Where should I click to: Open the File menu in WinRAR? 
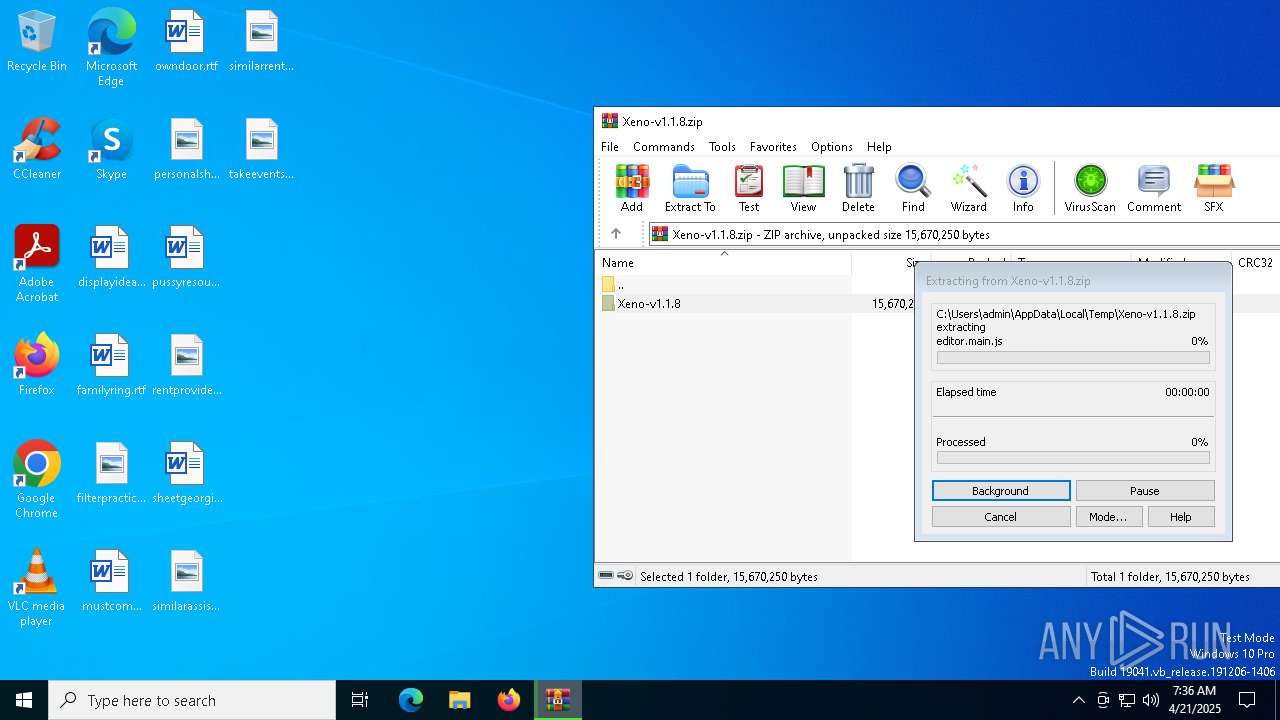(610, 146)
